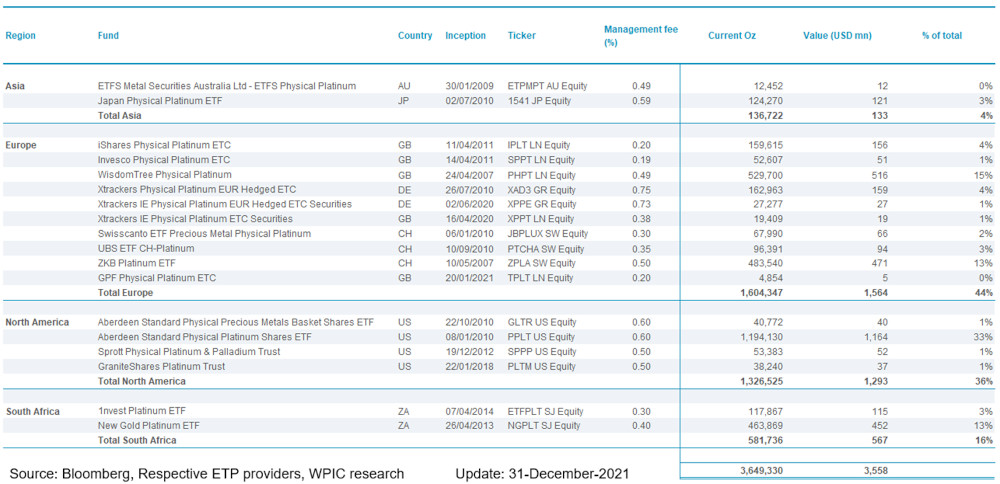Image resolution: width=1000 pixels, height=484 pixels.
Task: Click iShares Physical Platinum ETC
Action: pos(163,145)
